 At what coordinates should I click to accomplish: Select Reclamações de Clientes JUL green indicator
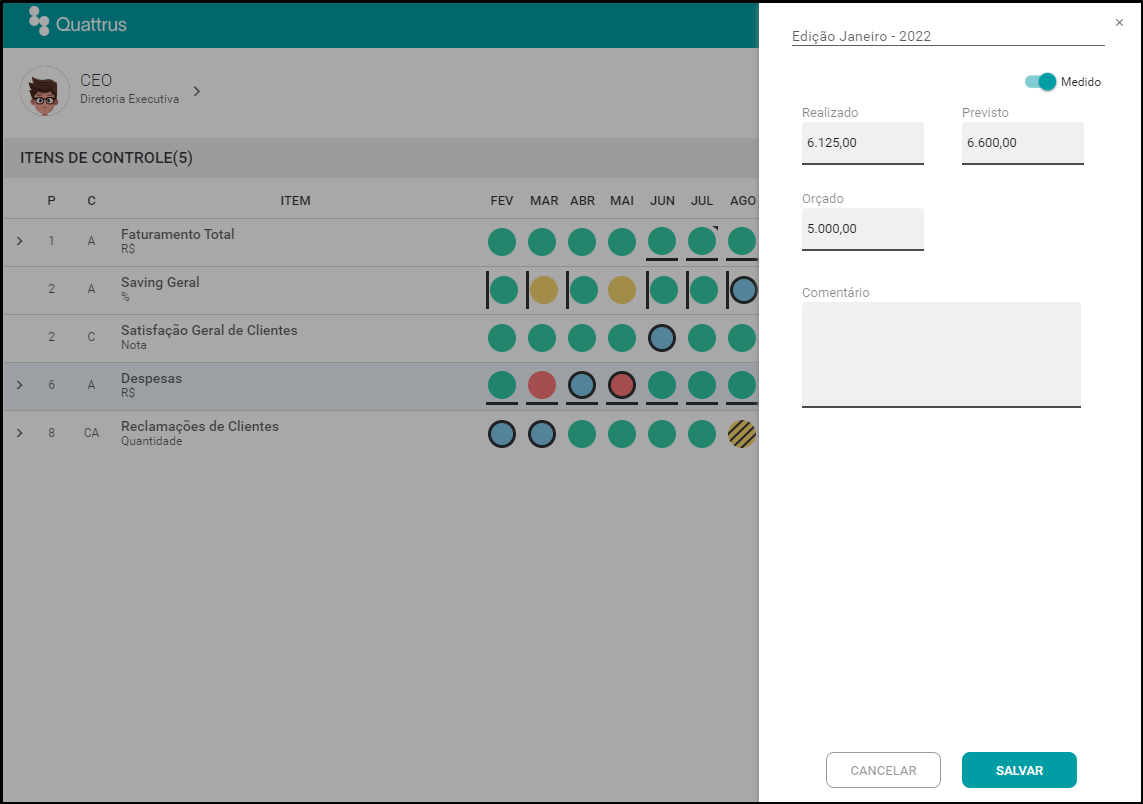[x=702, y=434]
